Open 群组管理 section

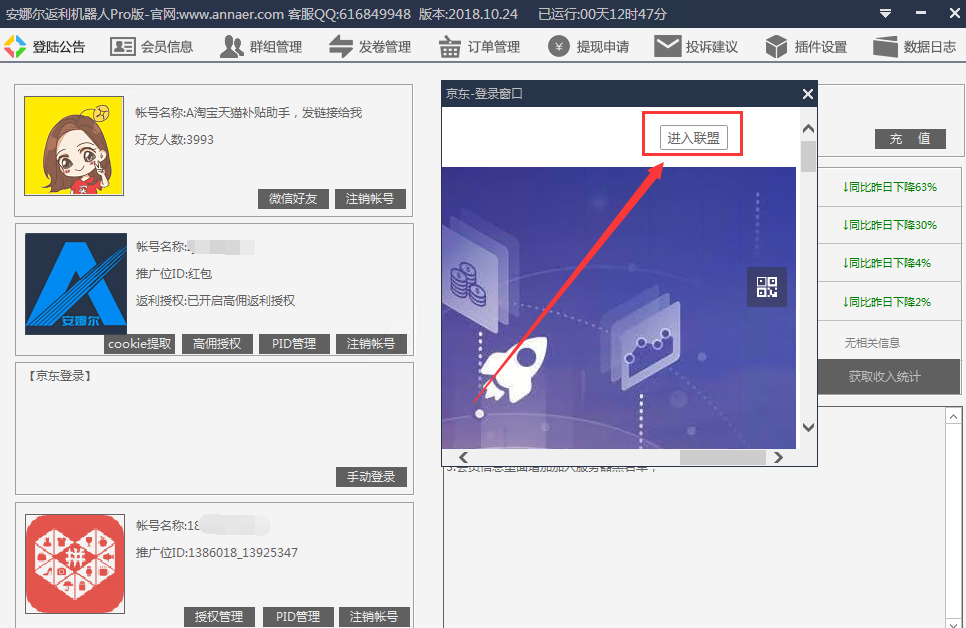pos(261,47)
